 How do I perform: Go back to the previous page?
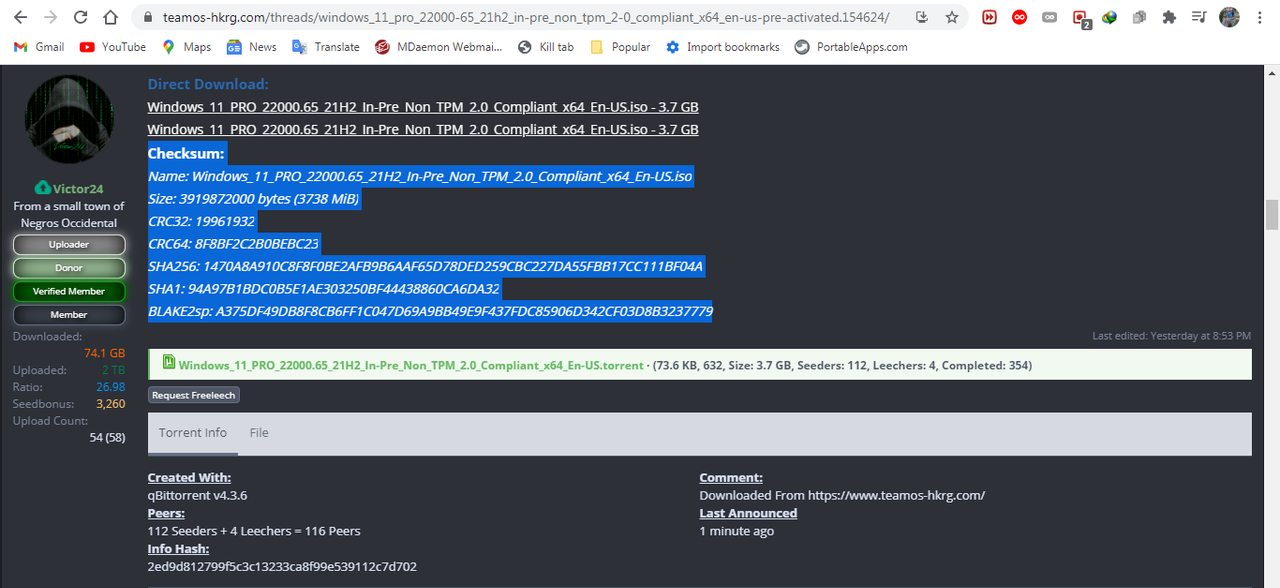click(22, 17)
